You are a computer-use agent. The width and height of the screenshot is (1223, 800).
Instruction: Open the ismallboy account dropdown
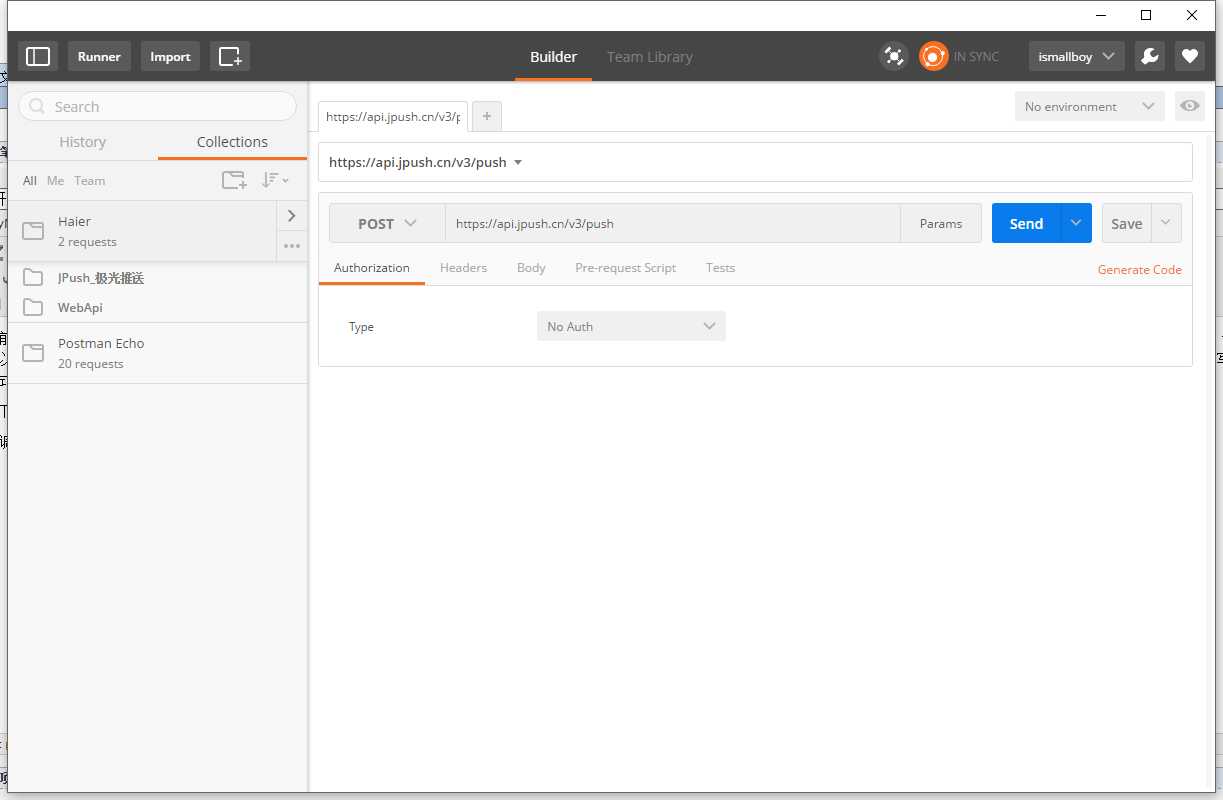coord(1076,57)
